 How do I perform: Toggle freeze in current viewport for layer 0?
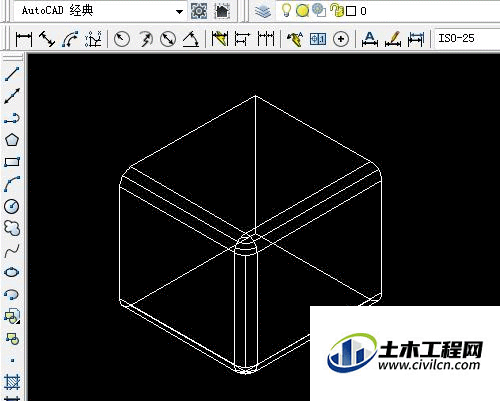(319, 10)
